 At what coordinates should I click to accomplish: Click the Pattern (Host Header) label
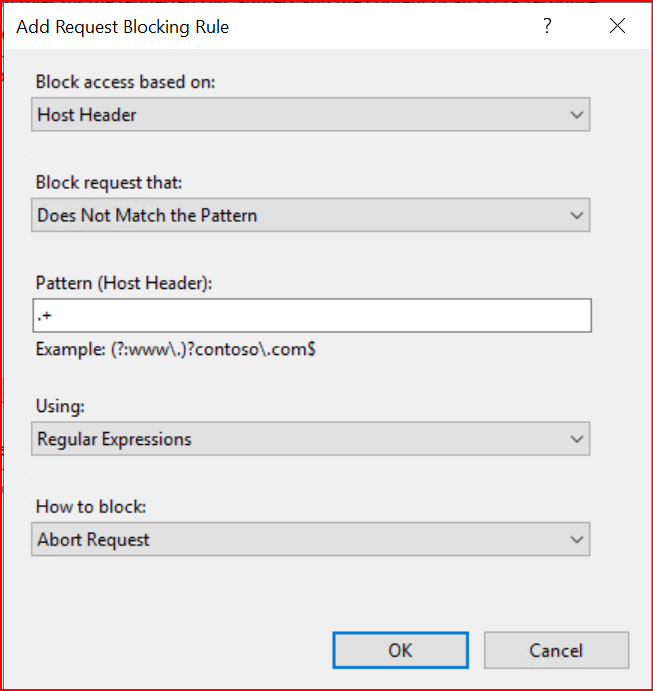click(124, 283)
